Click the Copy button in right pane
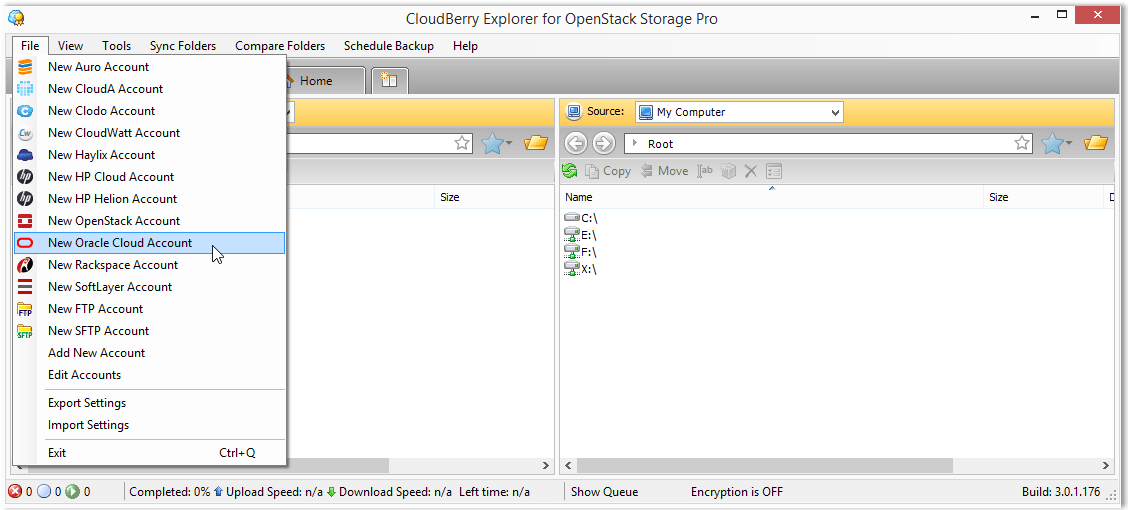Viewport: 1128px width, 510px height. click(x=608, y=171)
